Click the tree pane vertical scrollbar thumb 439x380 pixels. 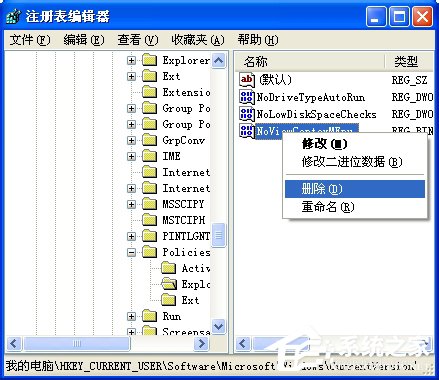pos(219,235)
